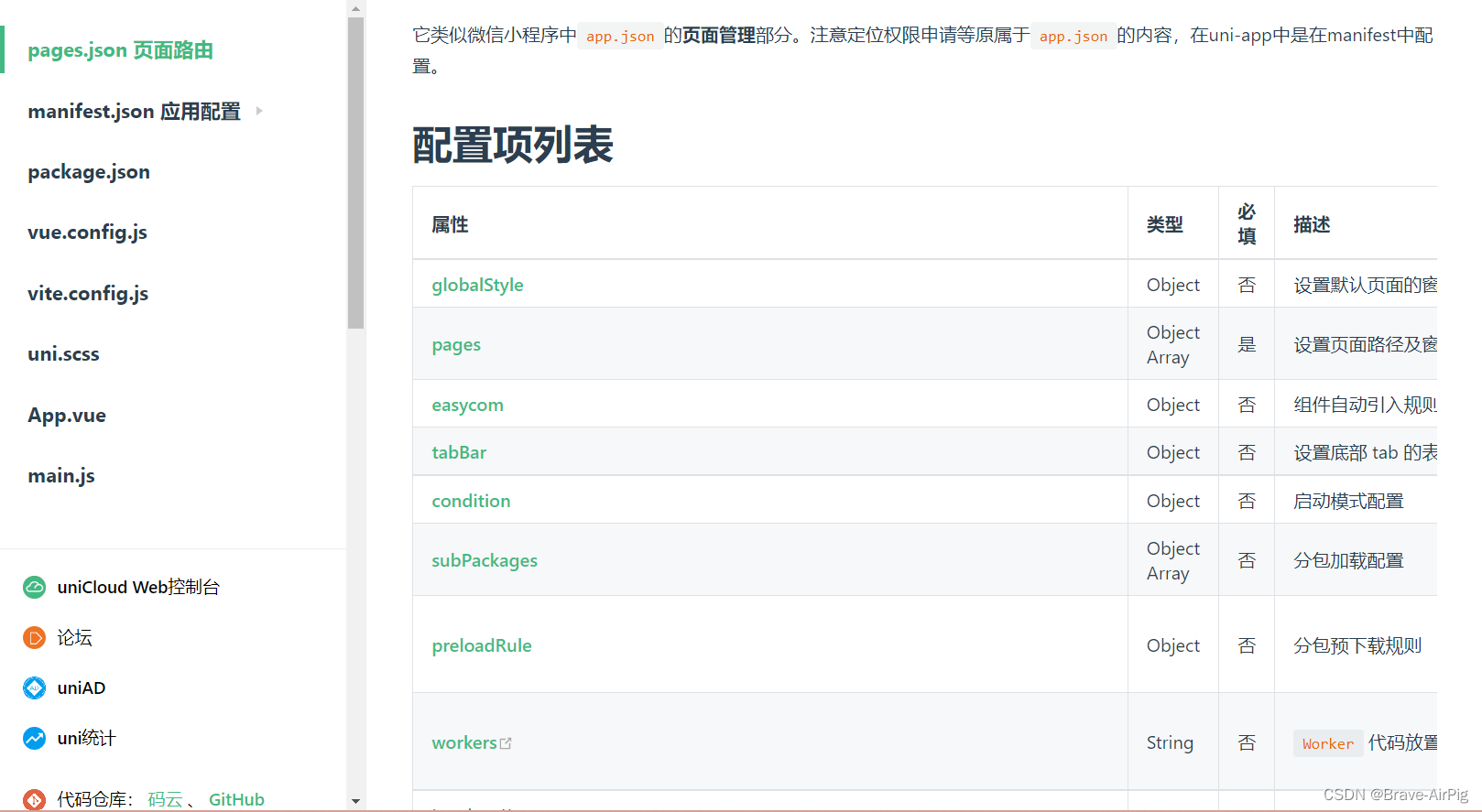Click Object type cell in globalStyle row
This screenshot has height=812, width=1482.
pos(1173,285)
